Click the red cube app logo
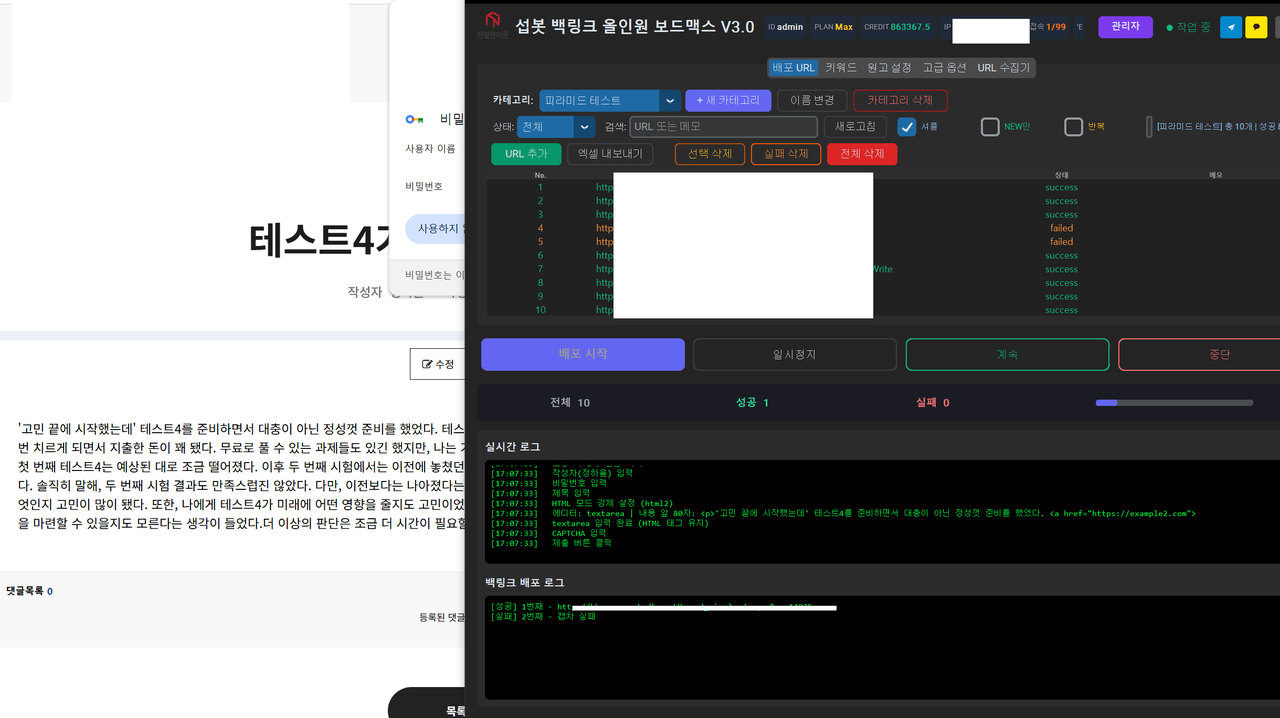 (x=492, y=20)
